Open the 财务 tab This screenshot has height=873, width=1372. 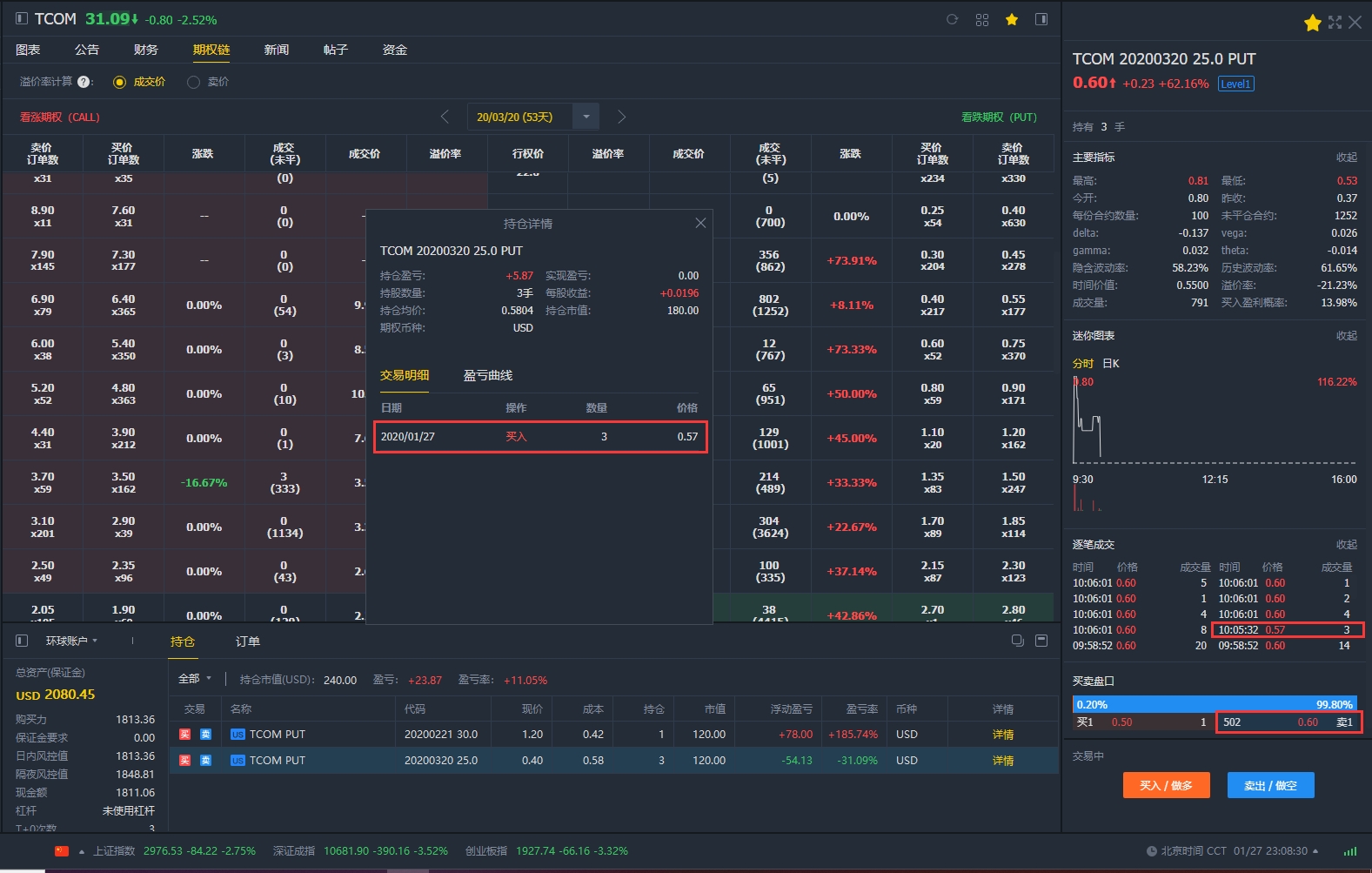pyautogui.click(x=146, y=50)
